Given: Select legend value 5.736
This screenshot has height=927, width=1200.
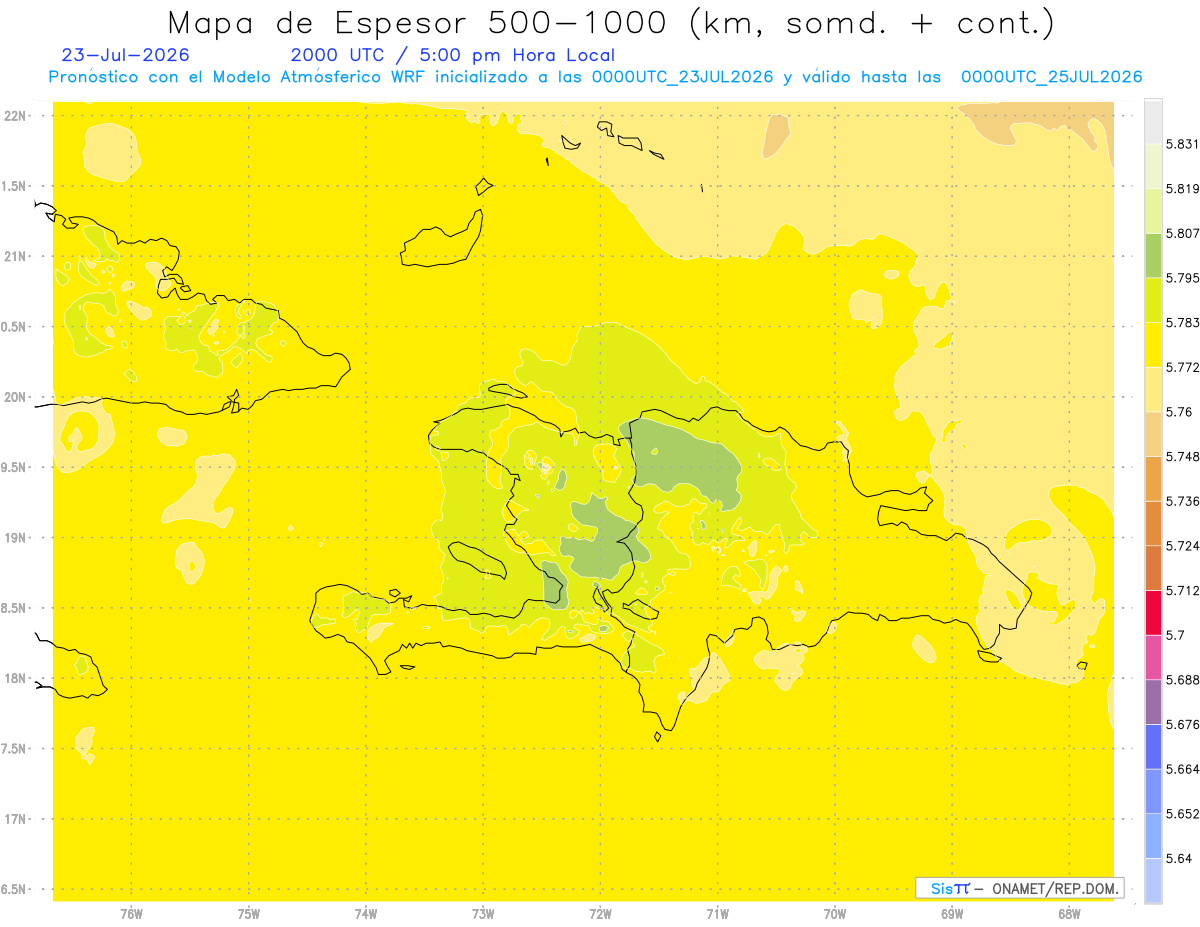Looking at the screenshot, I should (1180, 501).
